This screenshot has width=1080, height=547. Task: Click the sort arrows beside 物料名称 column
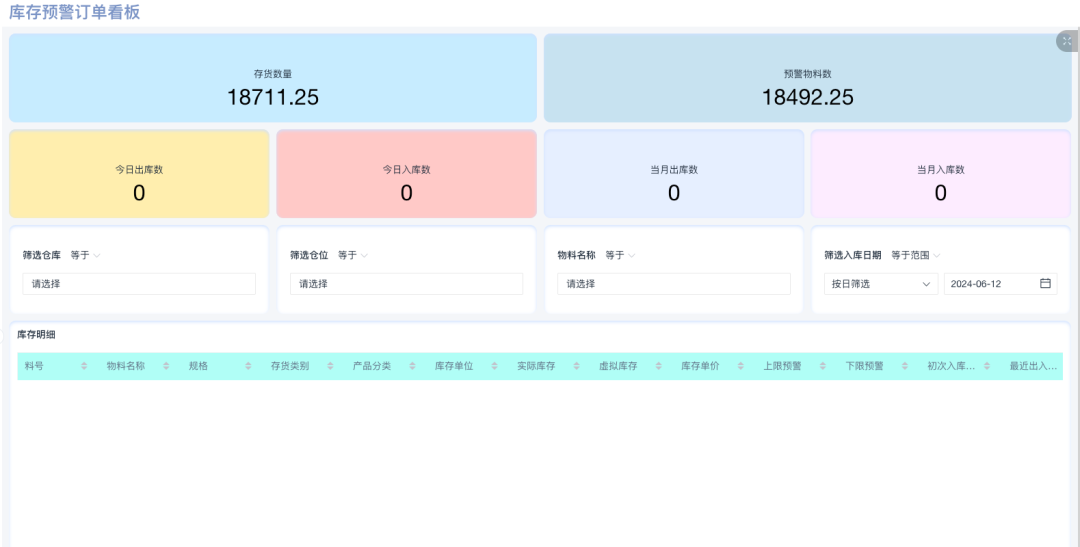[166, 367]
